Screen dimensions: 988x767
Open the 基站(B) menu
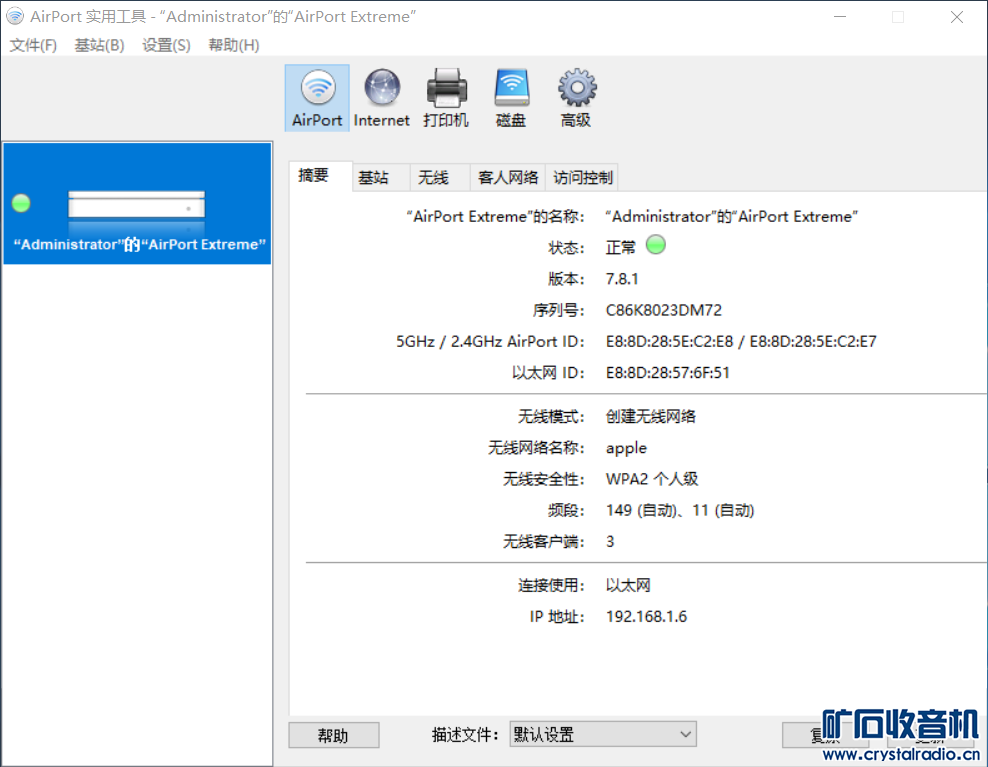click(x=99, y=45)
